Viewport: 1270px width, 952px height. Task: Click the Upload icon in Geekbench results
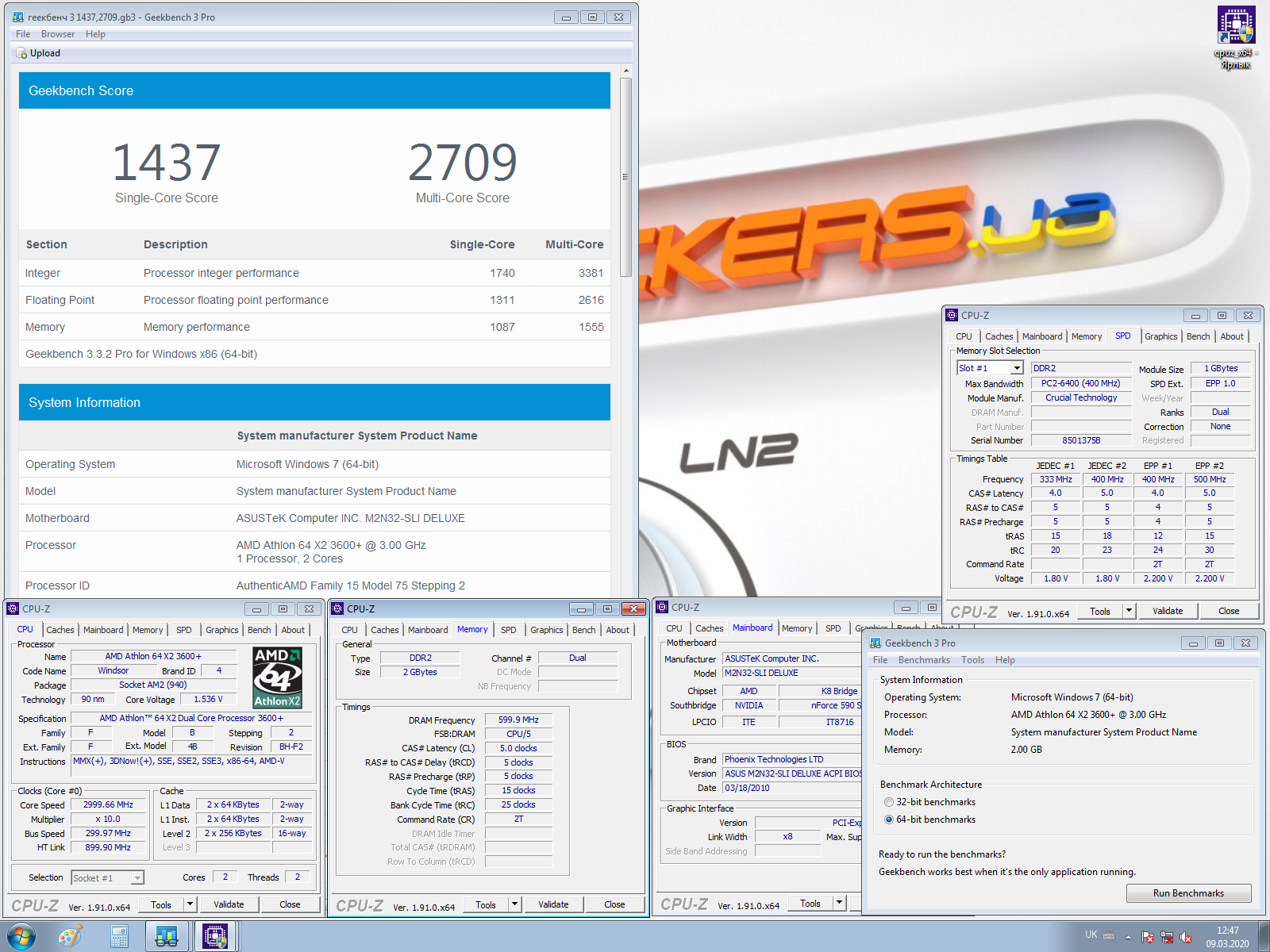tap(22, 53)
